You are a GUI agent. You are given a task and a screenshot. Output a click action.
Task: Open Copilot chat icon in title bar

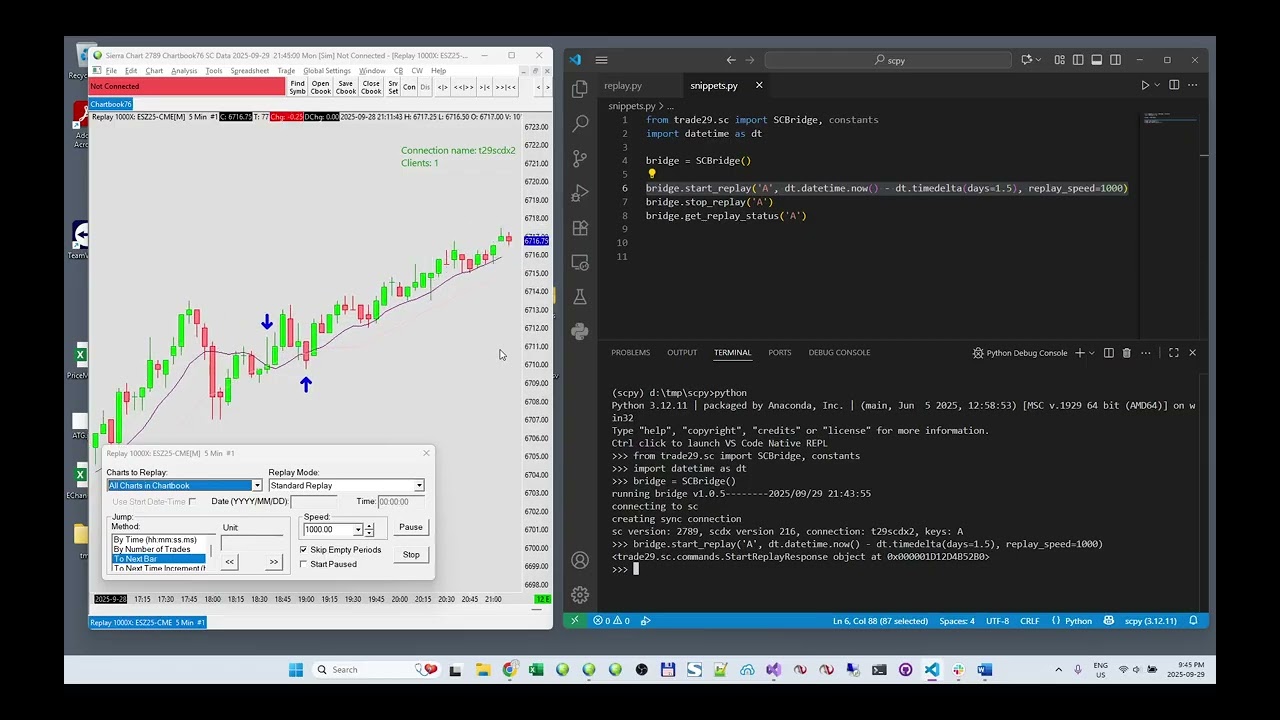pos(1026,60)
